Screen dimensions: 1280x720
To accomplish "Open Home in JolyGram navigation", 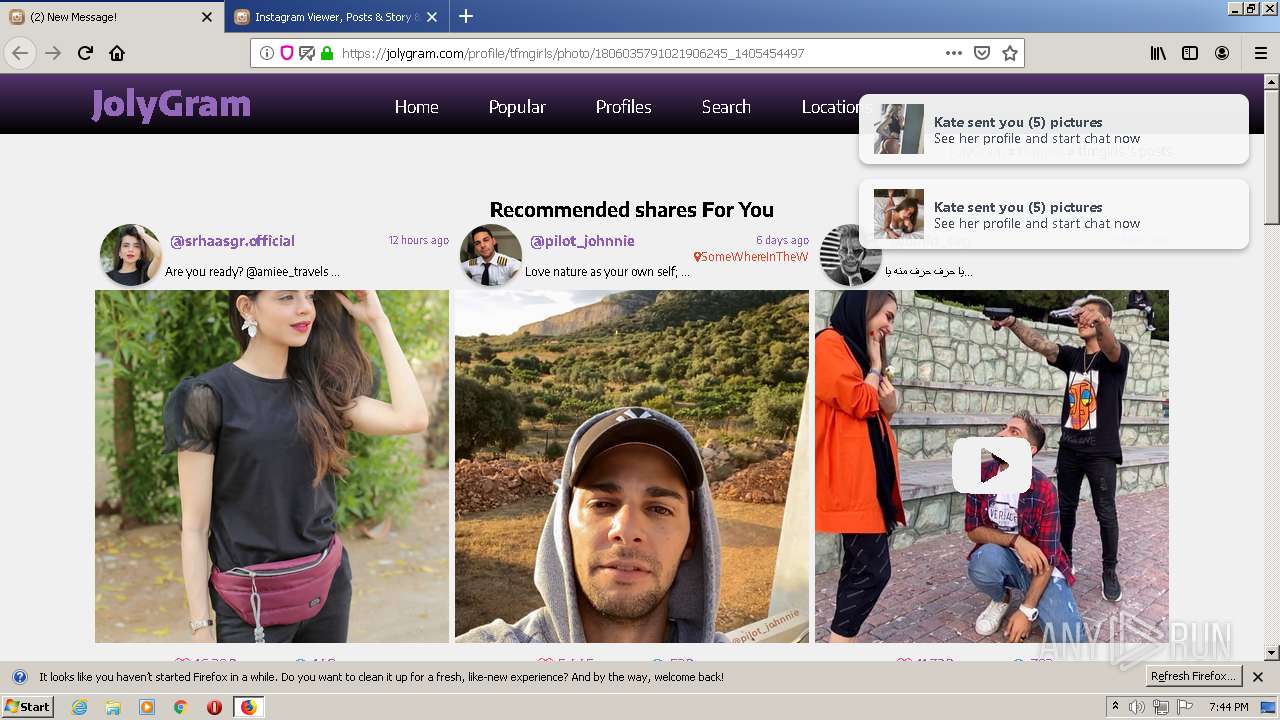I will pos(416,107).
